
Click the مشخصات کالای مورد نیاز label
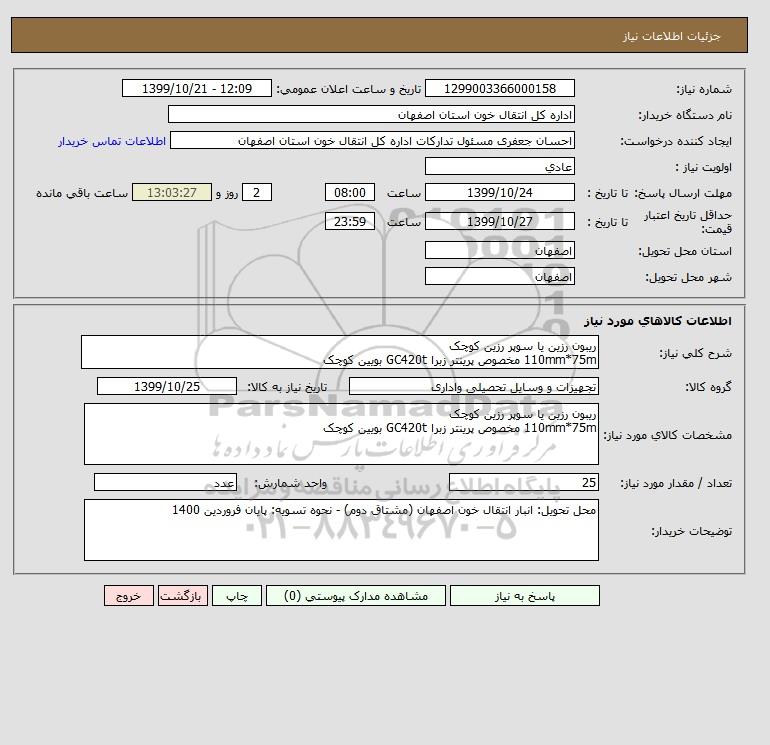point(667,435)
